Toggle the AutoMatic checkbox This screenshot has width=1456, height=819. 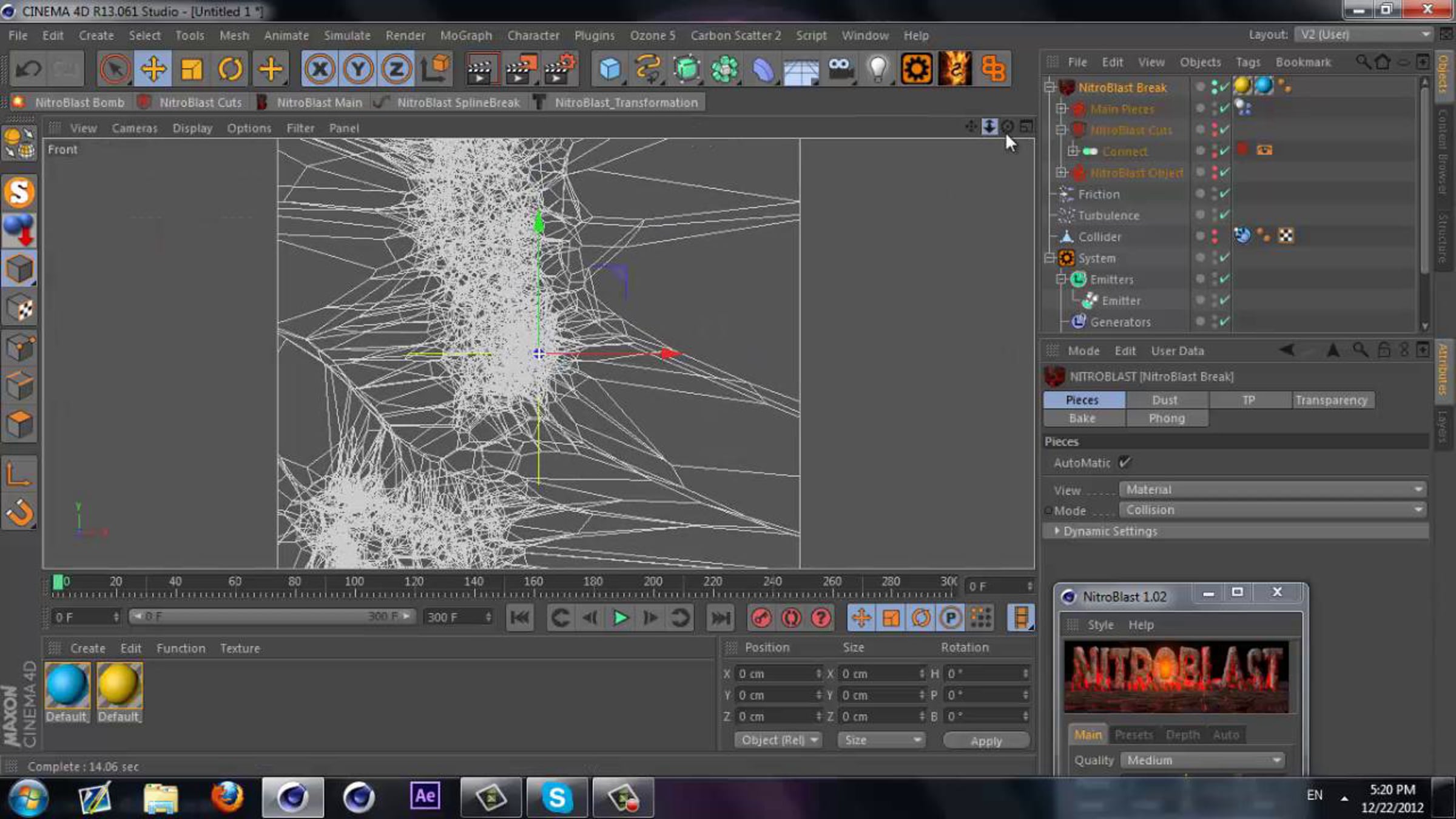1124,462
